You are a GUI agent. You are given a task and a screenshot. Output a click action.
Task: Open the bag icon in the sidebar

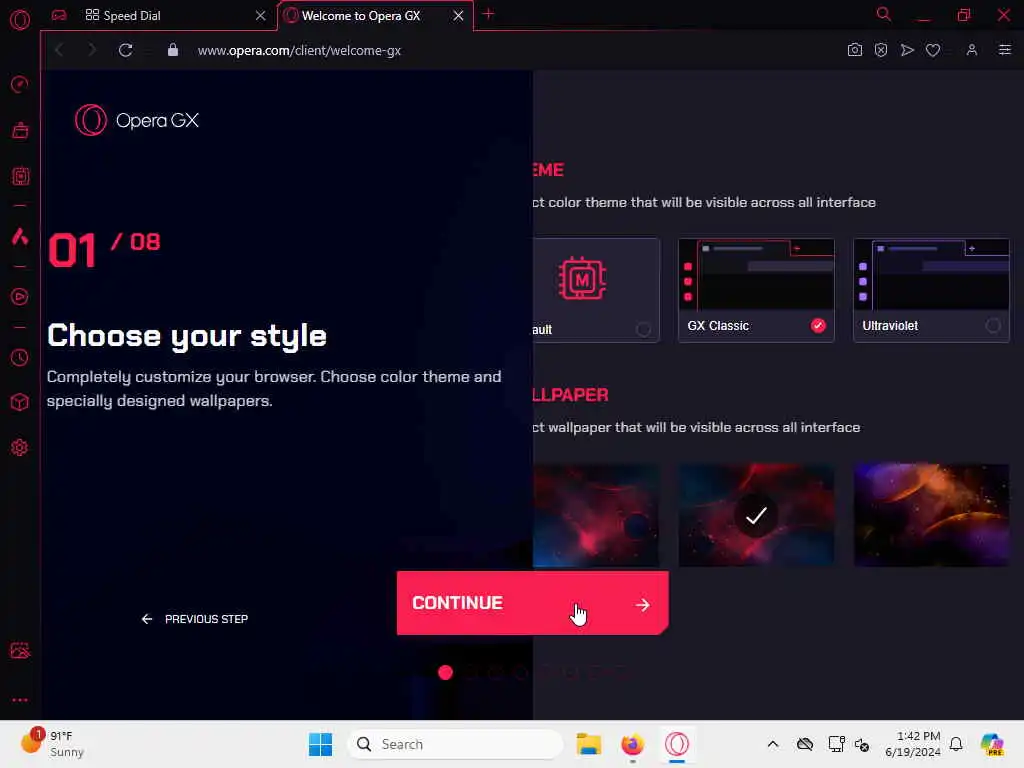[20, 130]
